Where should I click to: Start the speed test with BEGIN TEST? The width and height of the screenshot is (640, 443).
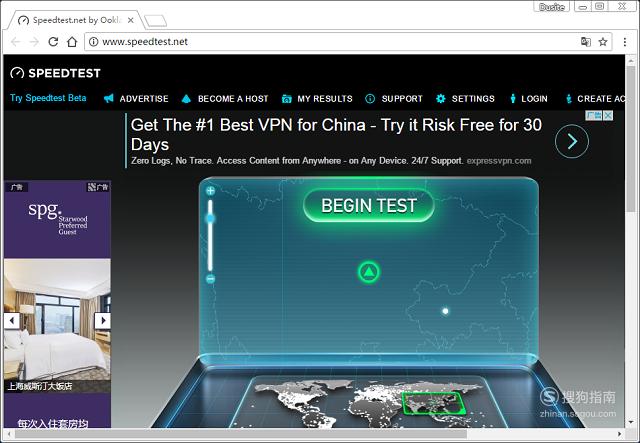pos(369,205)
